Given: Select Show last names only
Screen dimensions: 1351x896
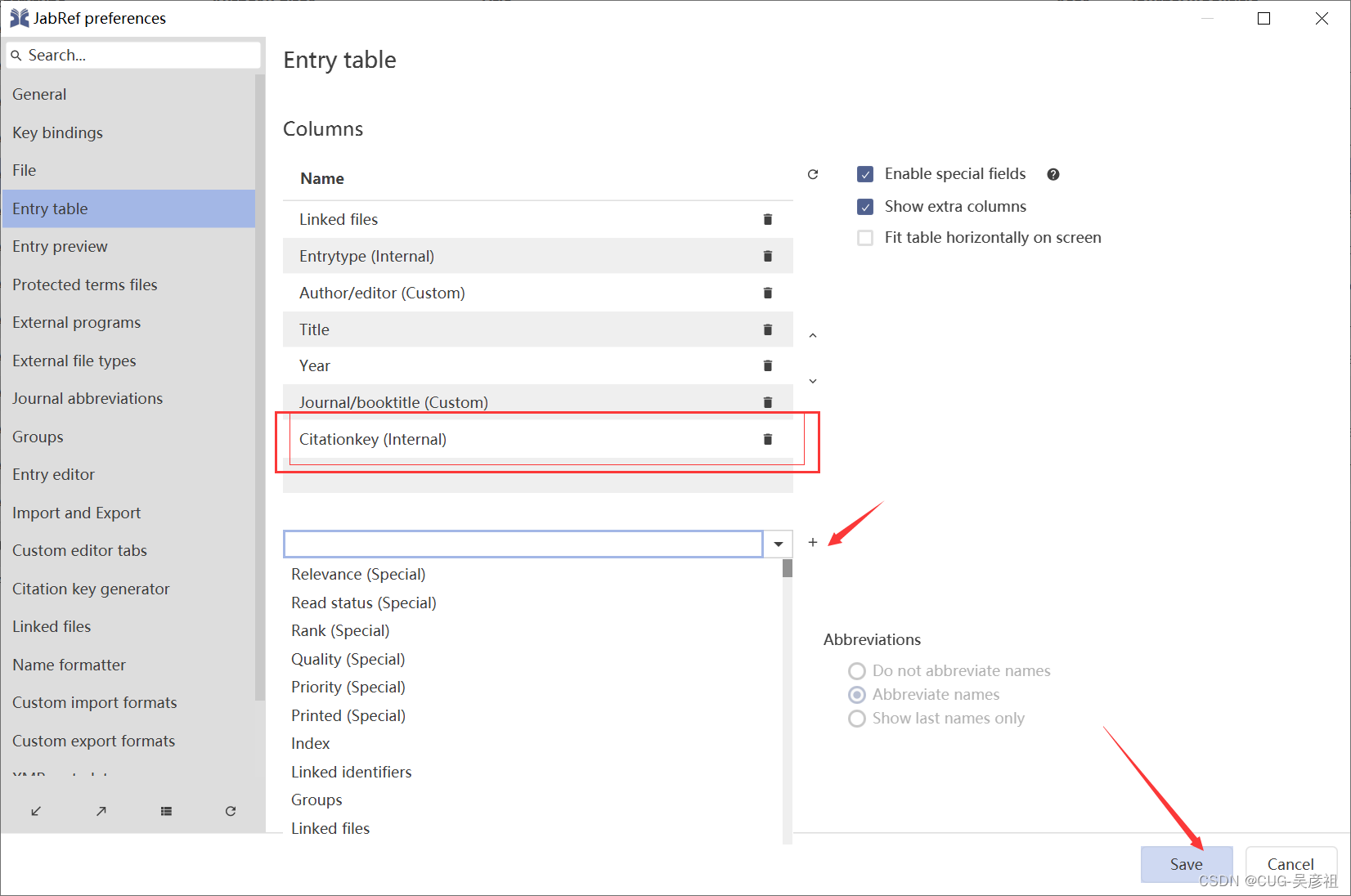Looking at the screenshot, I should [857, 719].
